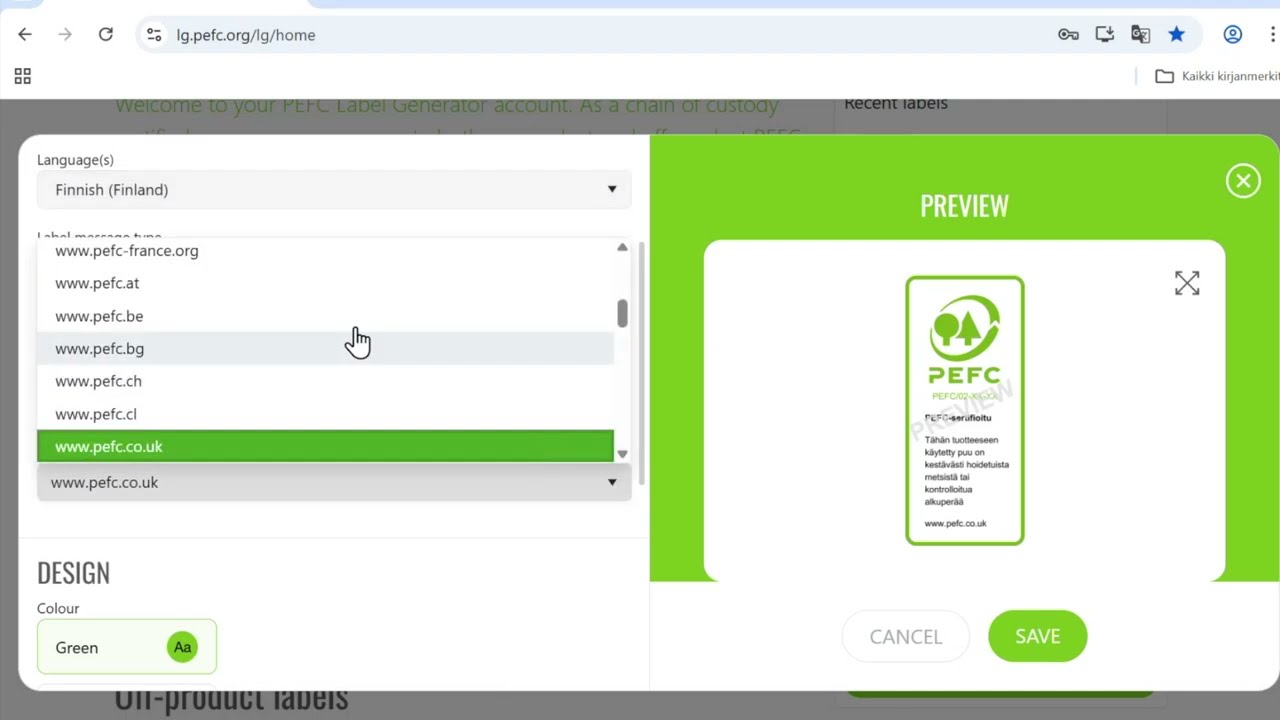Choose www.pefc.at from the list
The image size is (1280, 720).
tap(325, 283)
